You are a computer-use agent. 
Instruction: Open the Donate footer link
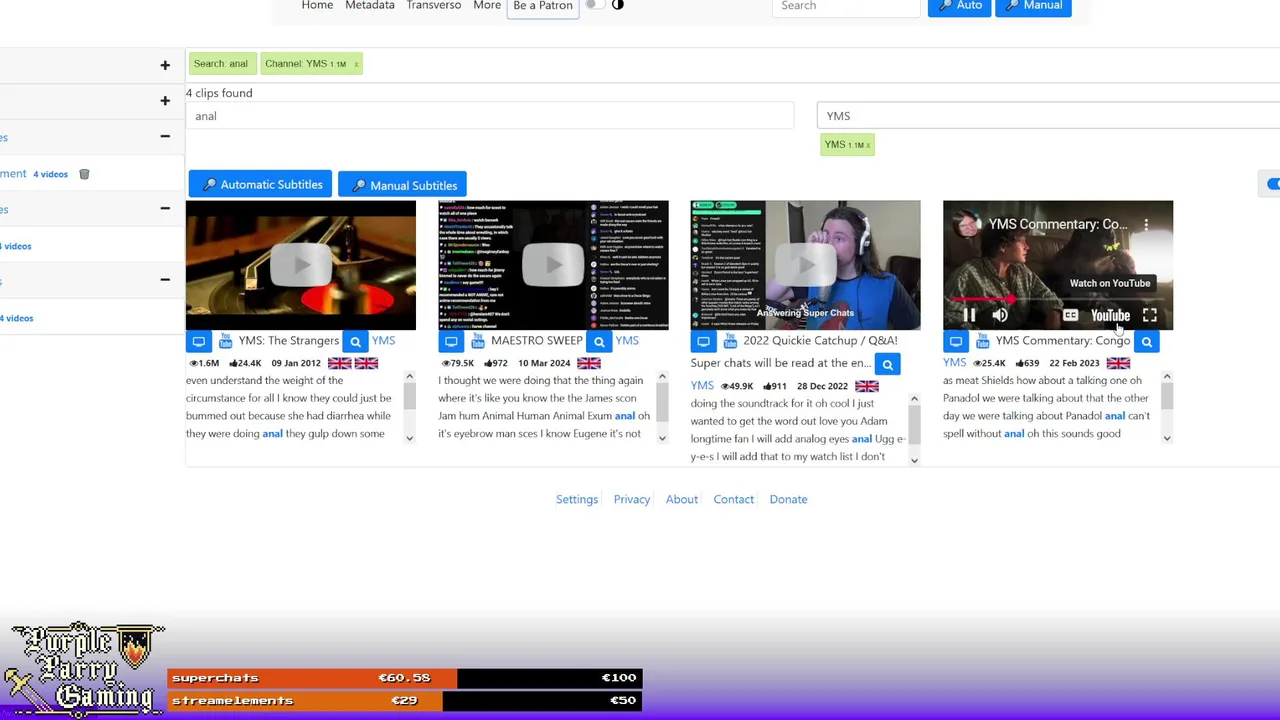pos(788,499)
